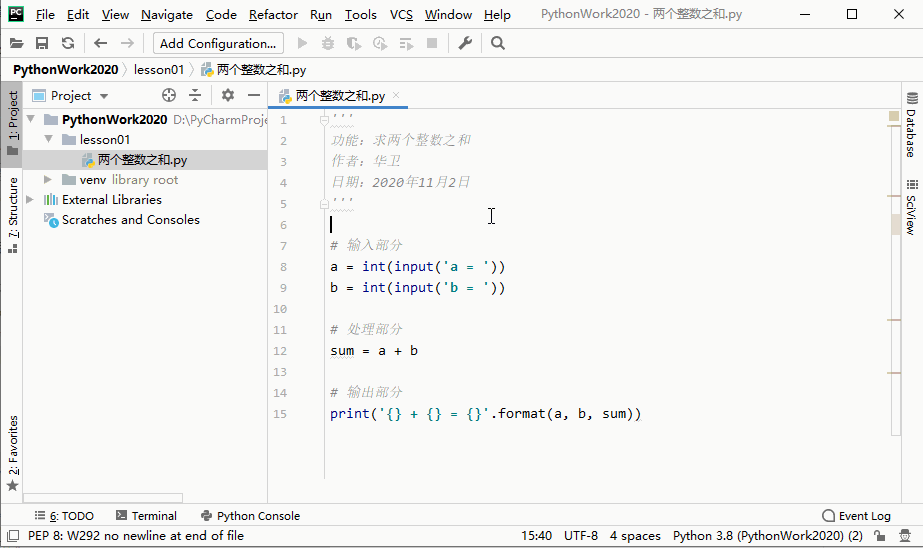Expand the venv library root folder
The image size is (923, 548).
pos(48,180)
